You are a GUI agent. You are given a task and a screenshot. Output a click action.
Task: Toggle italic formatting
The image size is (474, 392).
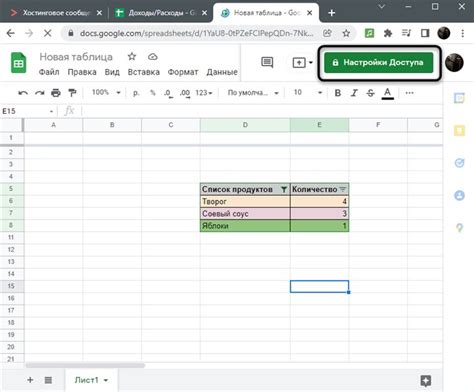tap(354, 93)
